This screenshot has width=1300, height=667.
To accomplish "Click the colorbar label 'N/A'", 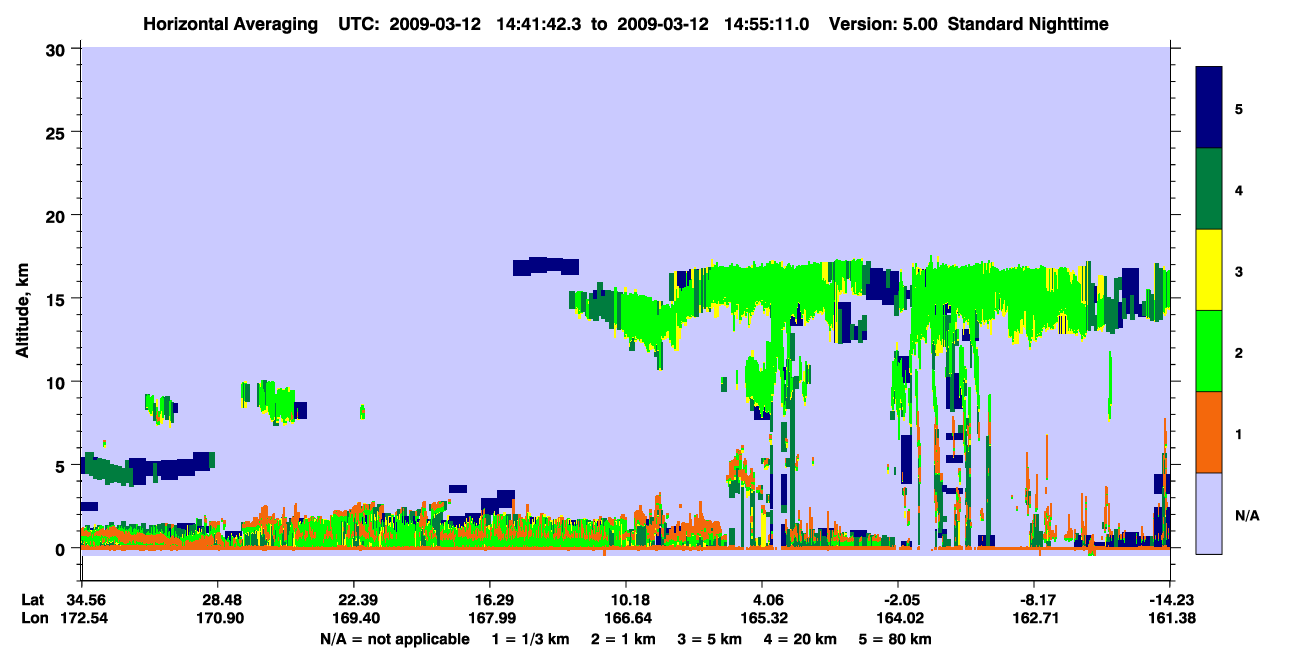I will tap(1246, 515).
